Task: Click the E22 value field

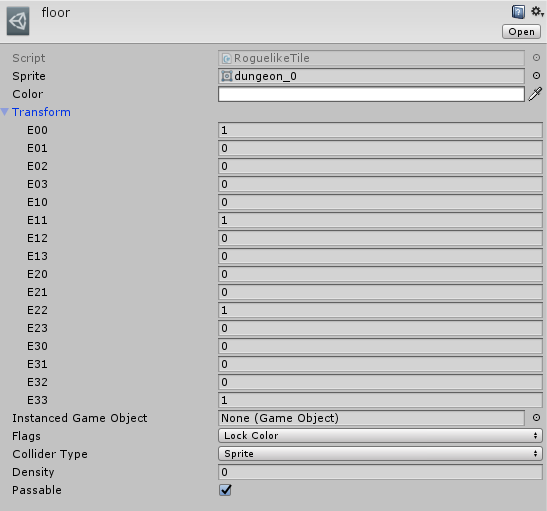Action: click(380, 310)
